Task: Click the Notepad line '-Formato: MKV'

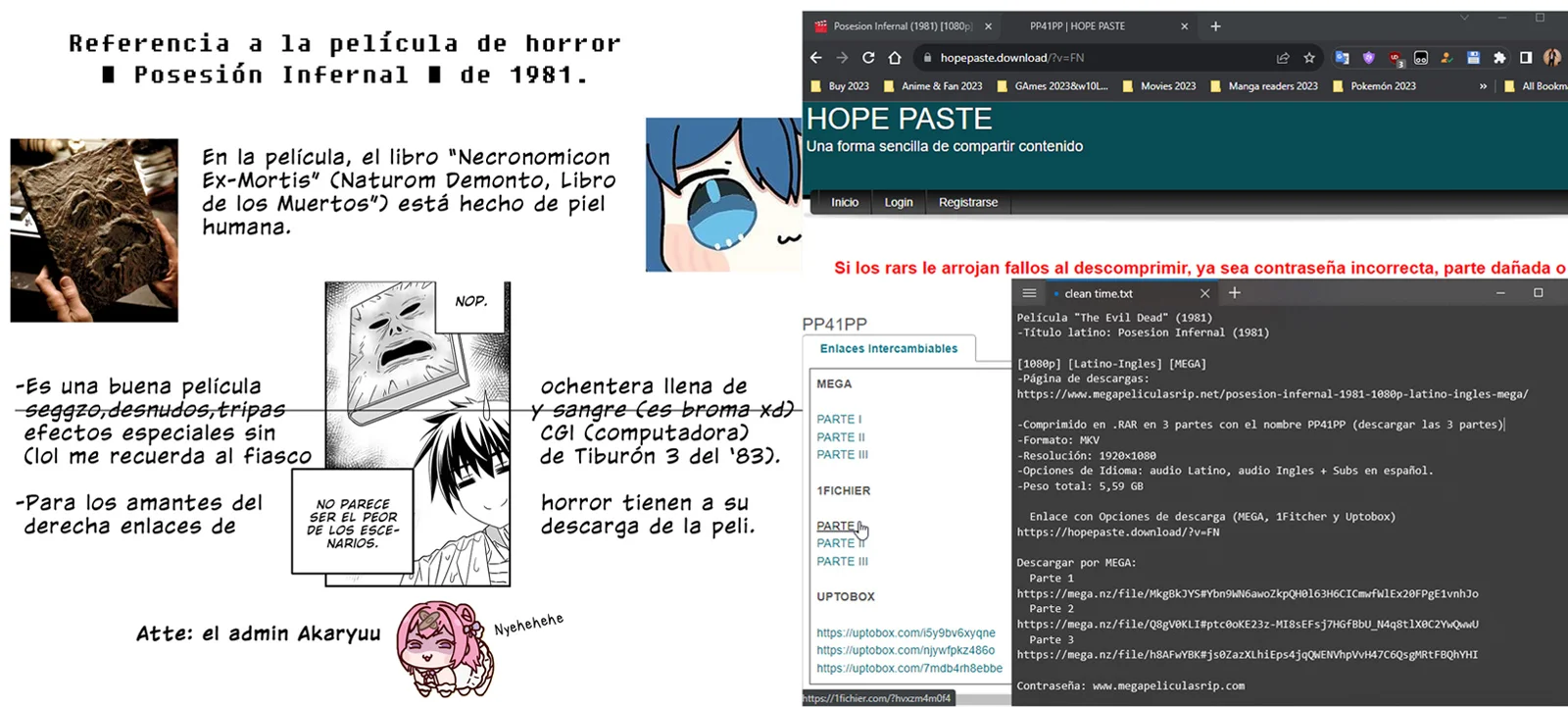Action: tap(1058, 440)
